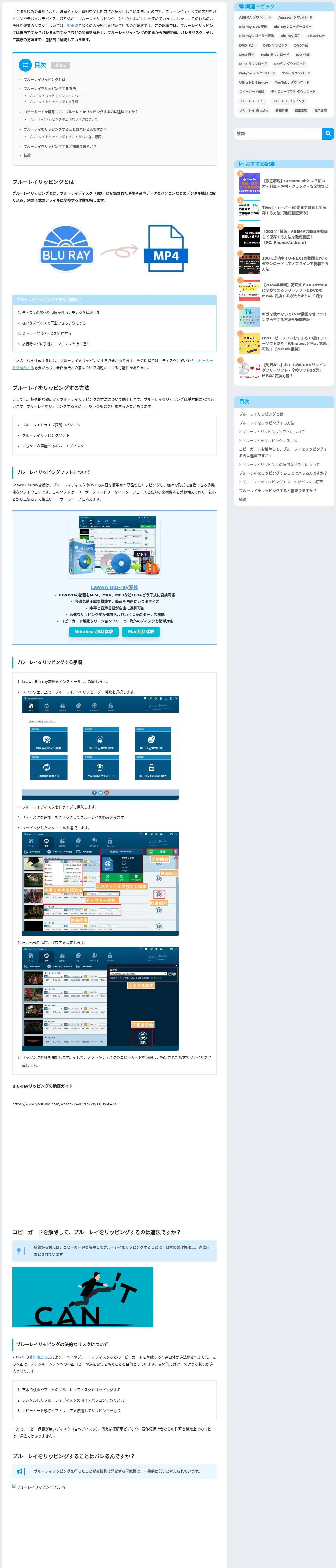Click the Leawo Blu-ray変換 product box image
Viewport: 336px width, 1568px height.
(x=115, y=547)
